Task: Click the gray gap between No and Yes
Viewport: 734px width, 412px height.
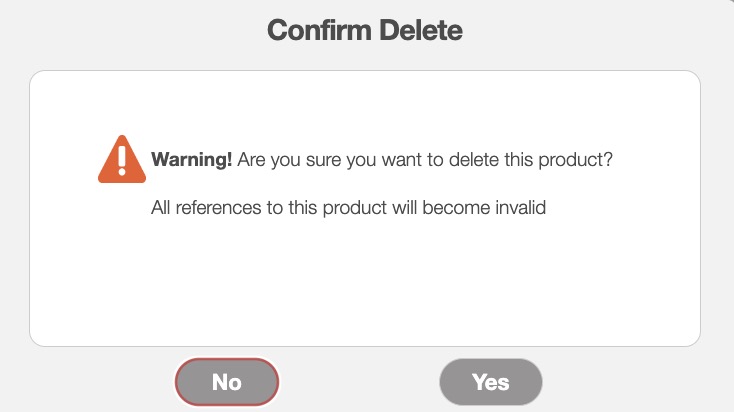Action: pyautogui.click(x=359, y=382)
